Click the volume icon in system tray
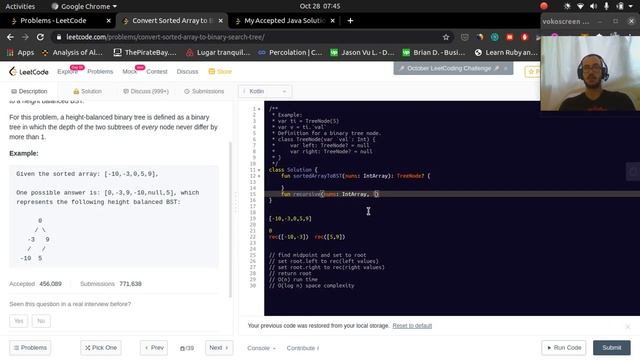640x360 pixels. tap(593, 6)
